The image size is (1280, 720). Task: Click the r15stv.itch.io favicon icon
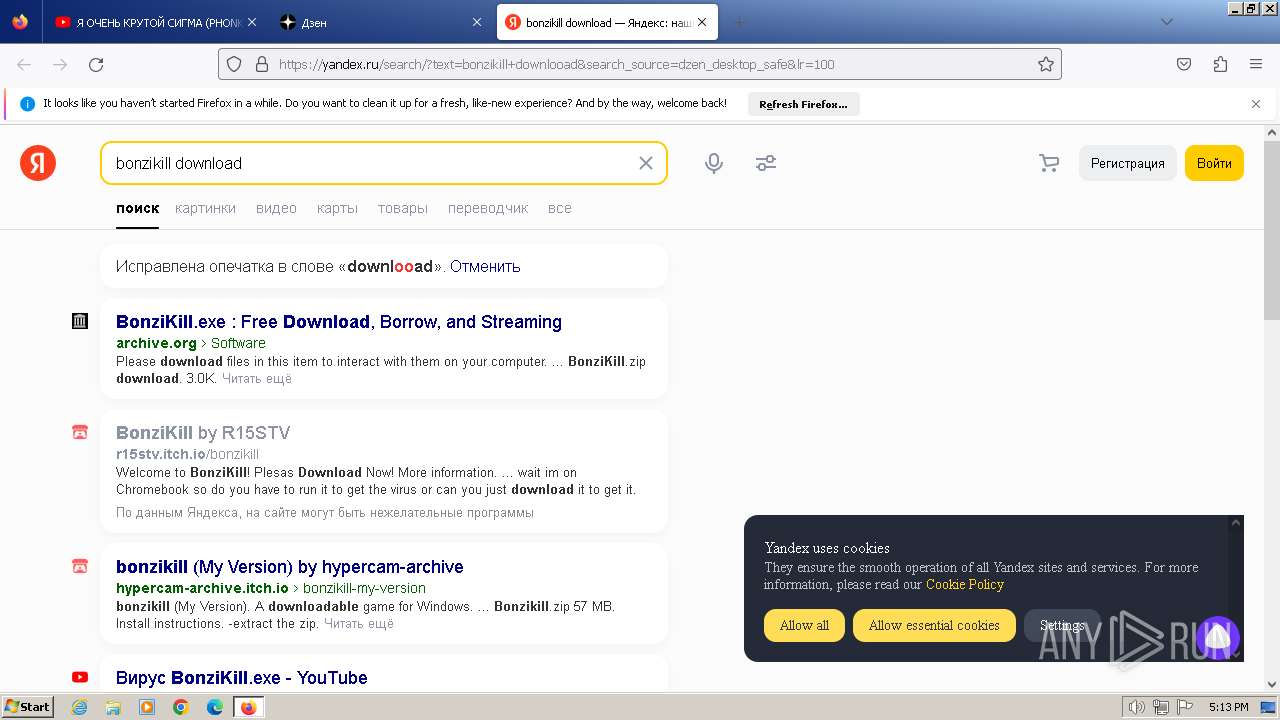point(80,432)
